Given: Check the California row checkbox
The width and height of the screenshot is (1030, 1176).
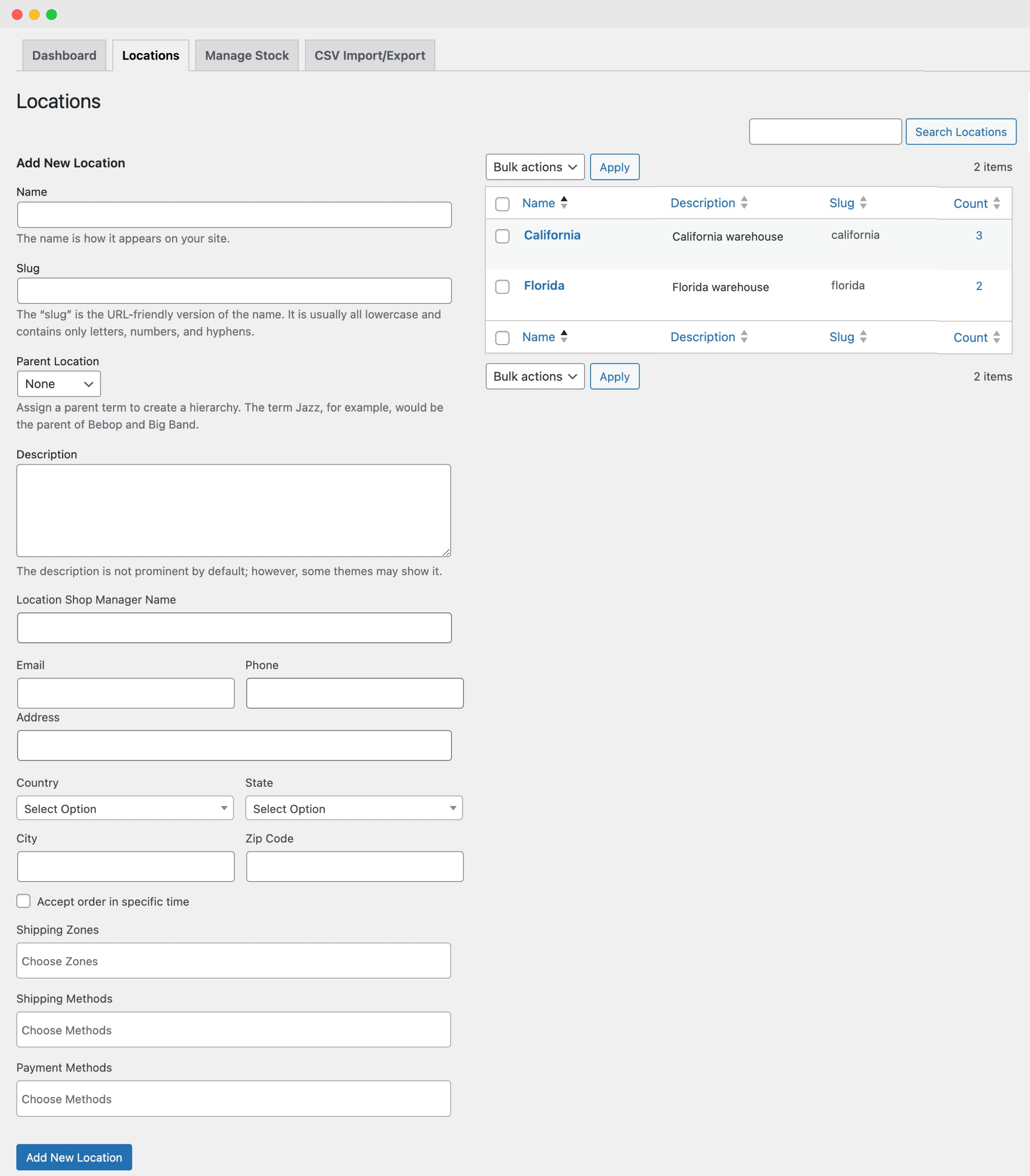Looking at the screenshot, I should pos(502,236).
